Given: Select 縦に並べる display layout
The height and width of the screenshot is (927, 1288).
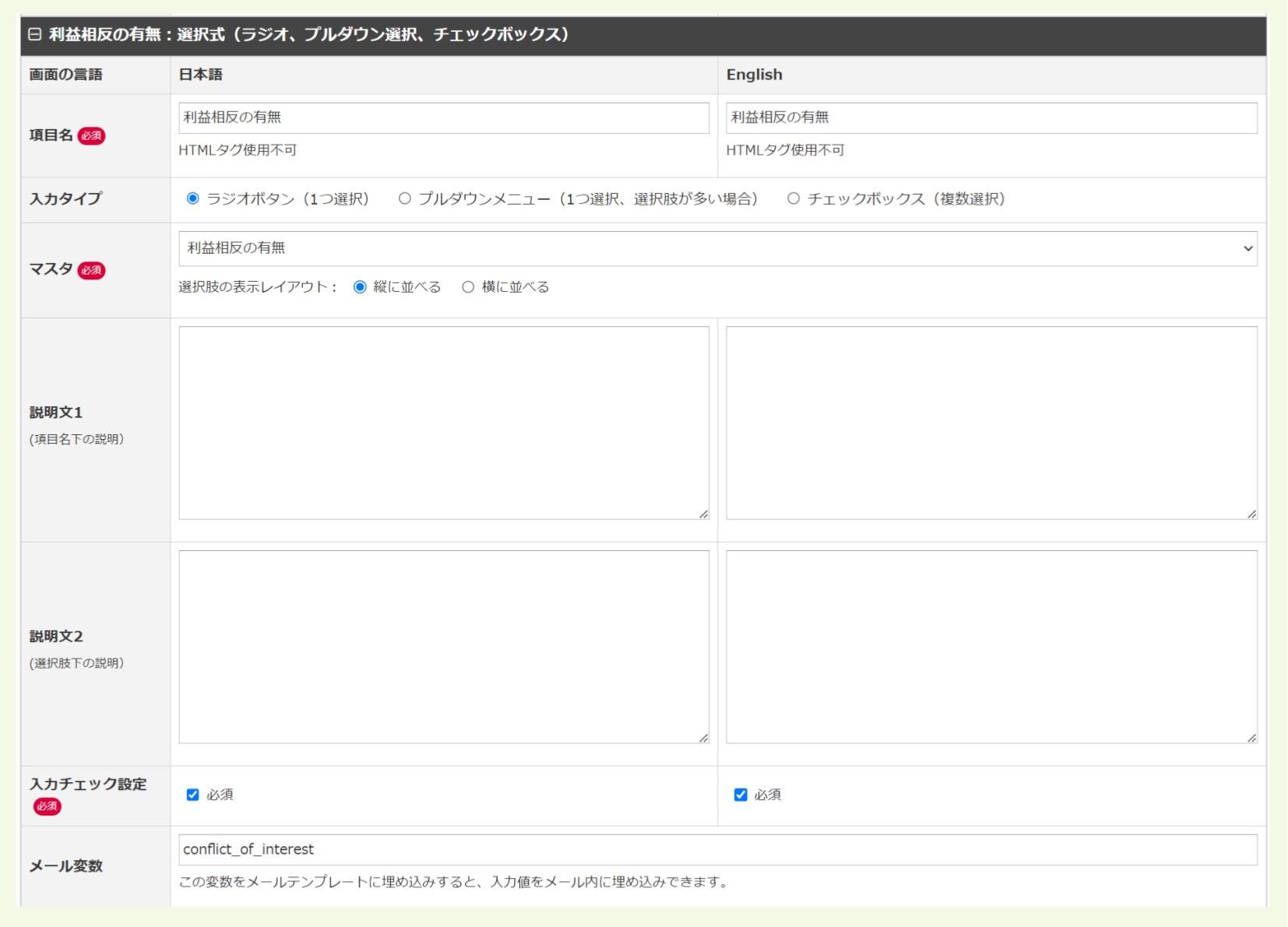Looking at the screenshot, I should tap(359, 286).
